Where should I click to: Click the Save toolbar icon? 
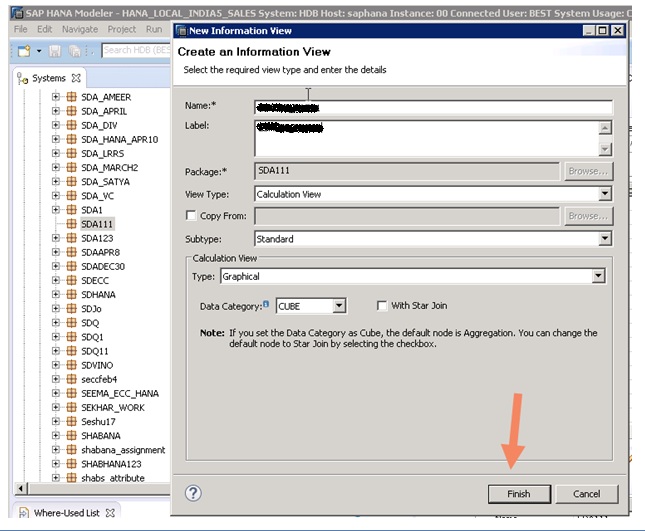(55, 51)
